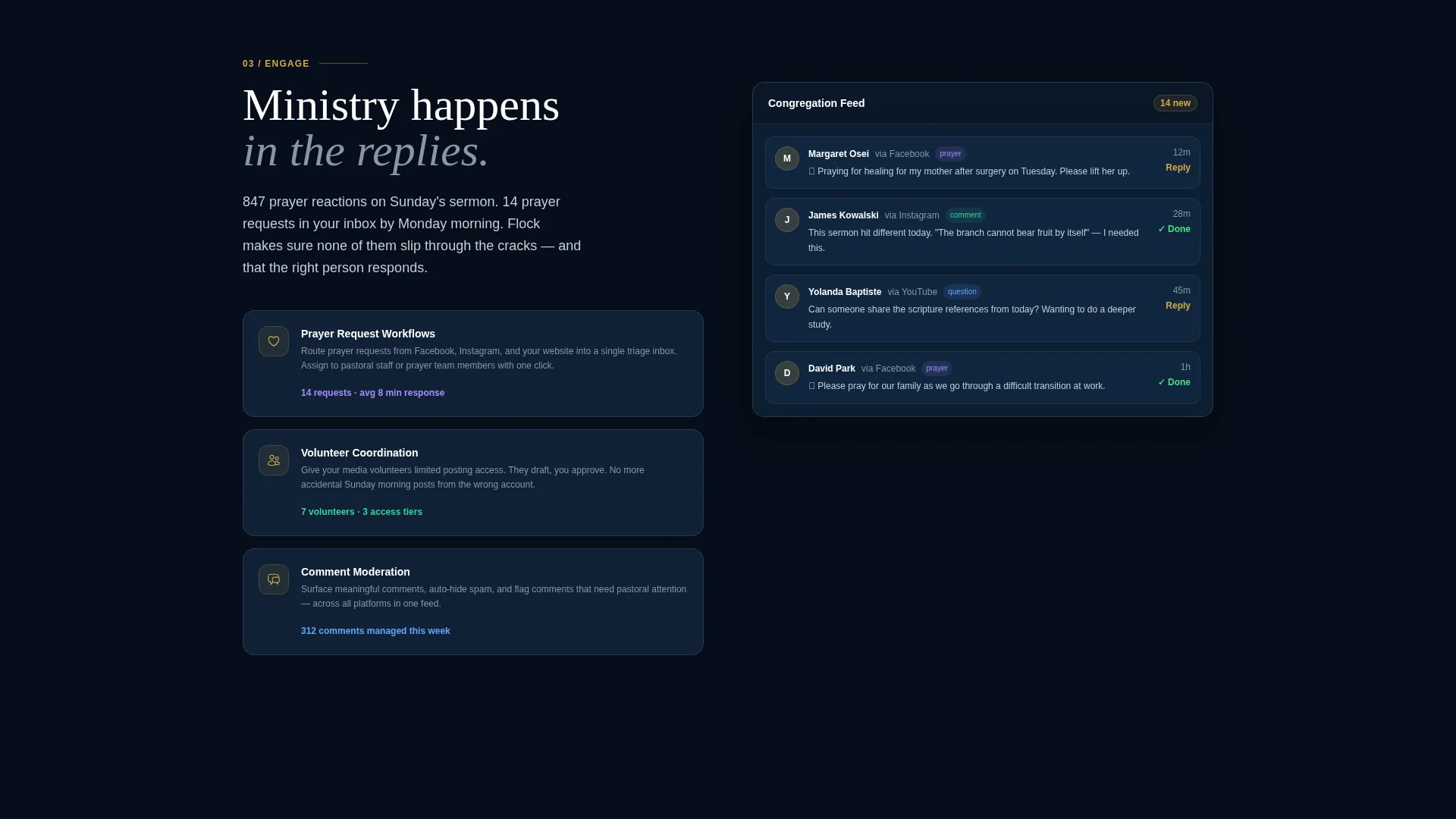Open the 312 comments managed this week link
The image size is (1456, 819).
click(x=375, y=631)
